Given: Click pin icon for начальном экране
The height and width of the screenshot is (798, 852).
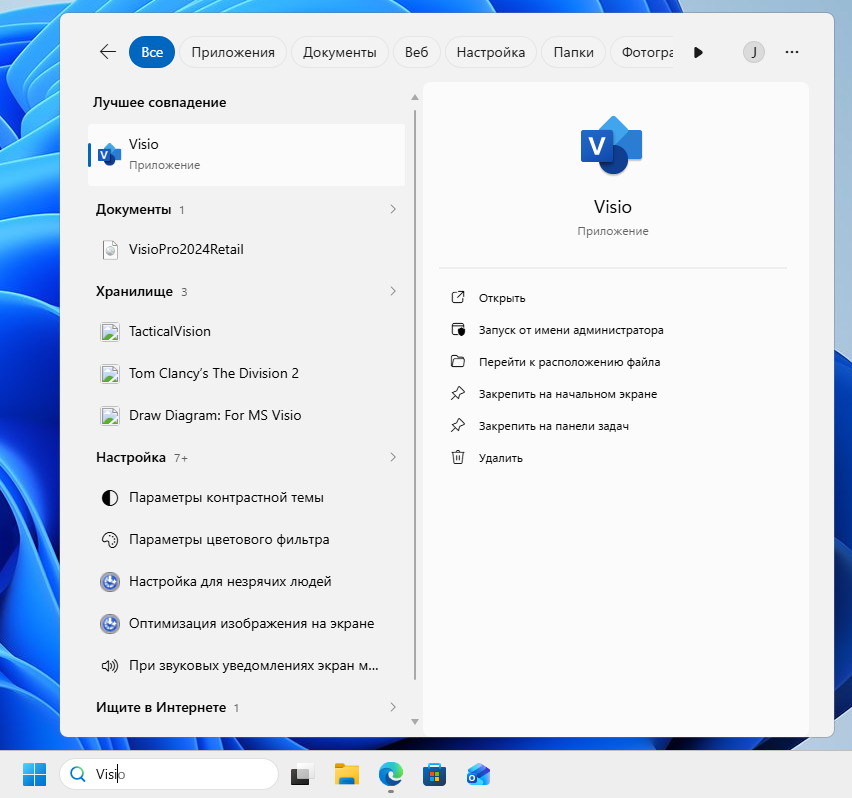Looking at the screenshot, I should pyautogui.click(x=458, y=393).
